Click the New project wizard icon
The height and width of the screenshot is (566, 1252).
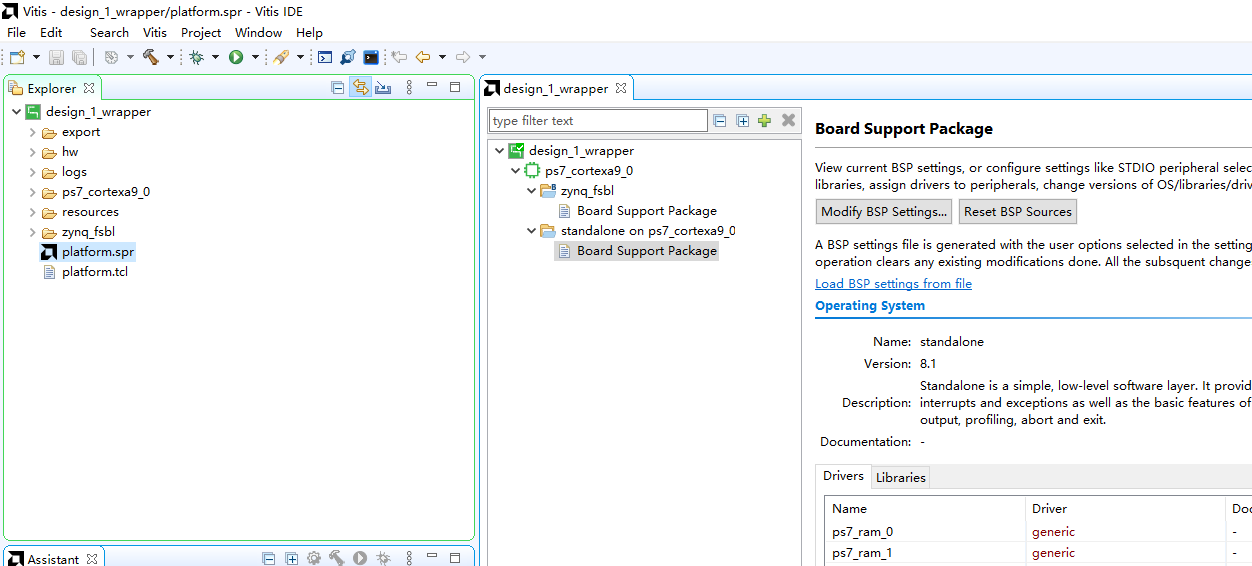point(17,57)
